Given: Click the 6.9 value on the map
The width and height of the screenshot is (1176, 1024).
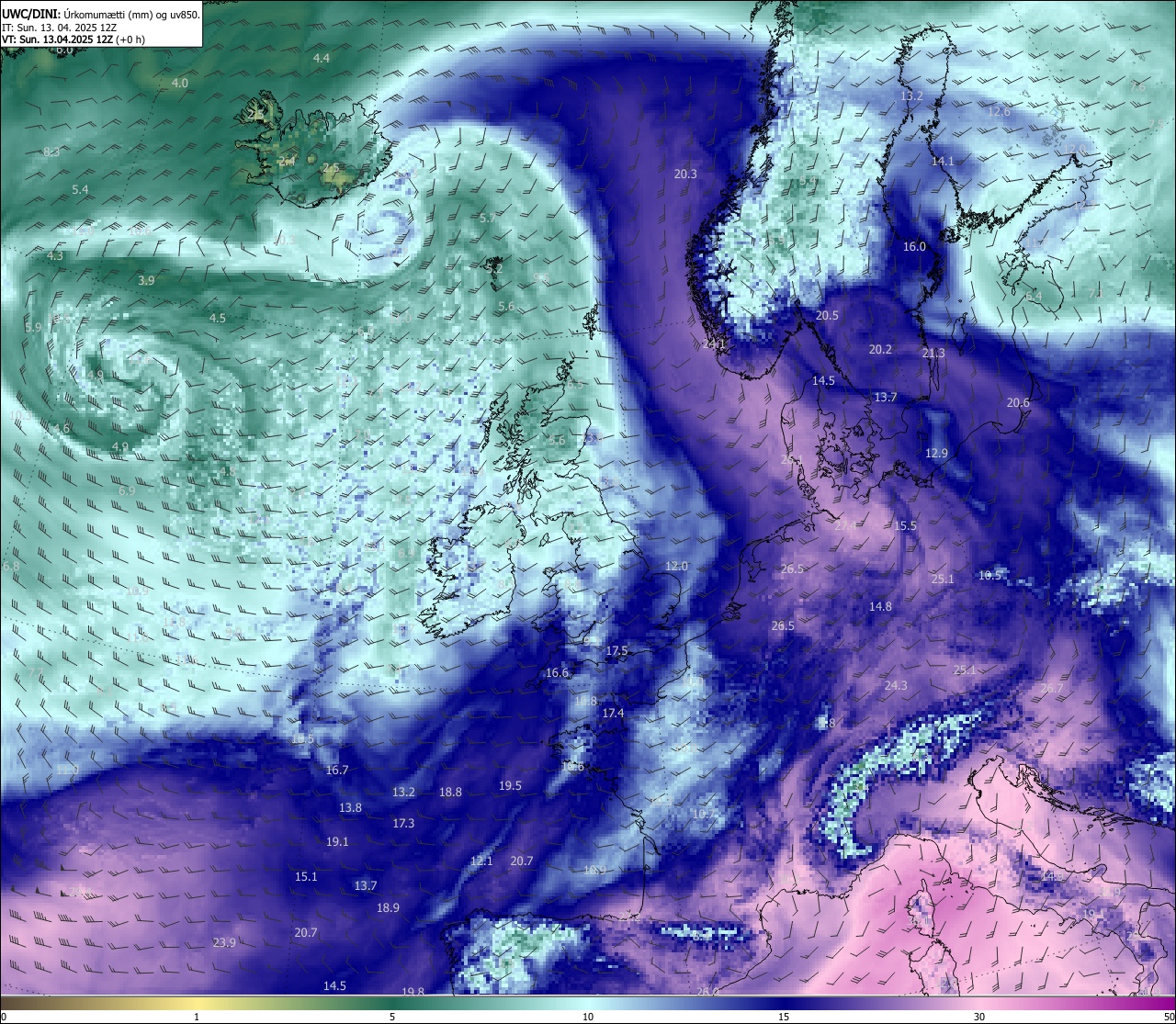Looking at the screenshot, I should point(127,490).
